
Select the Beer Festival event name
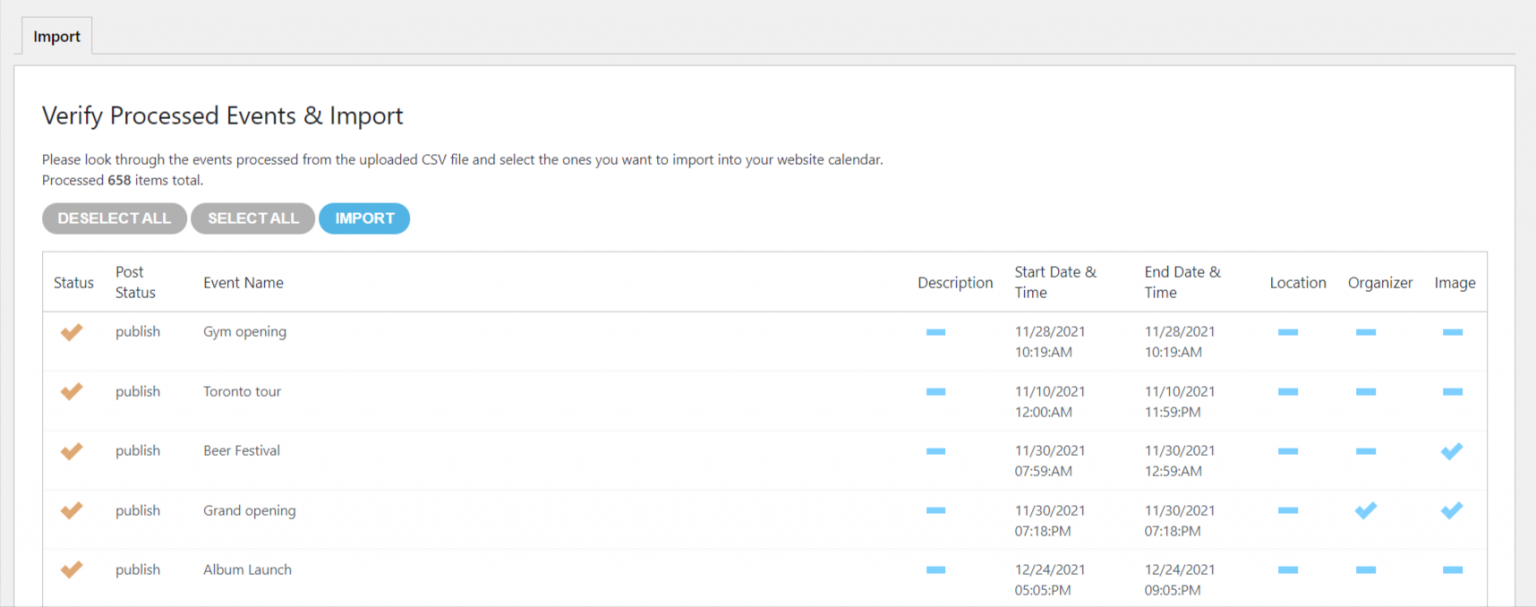242,451
